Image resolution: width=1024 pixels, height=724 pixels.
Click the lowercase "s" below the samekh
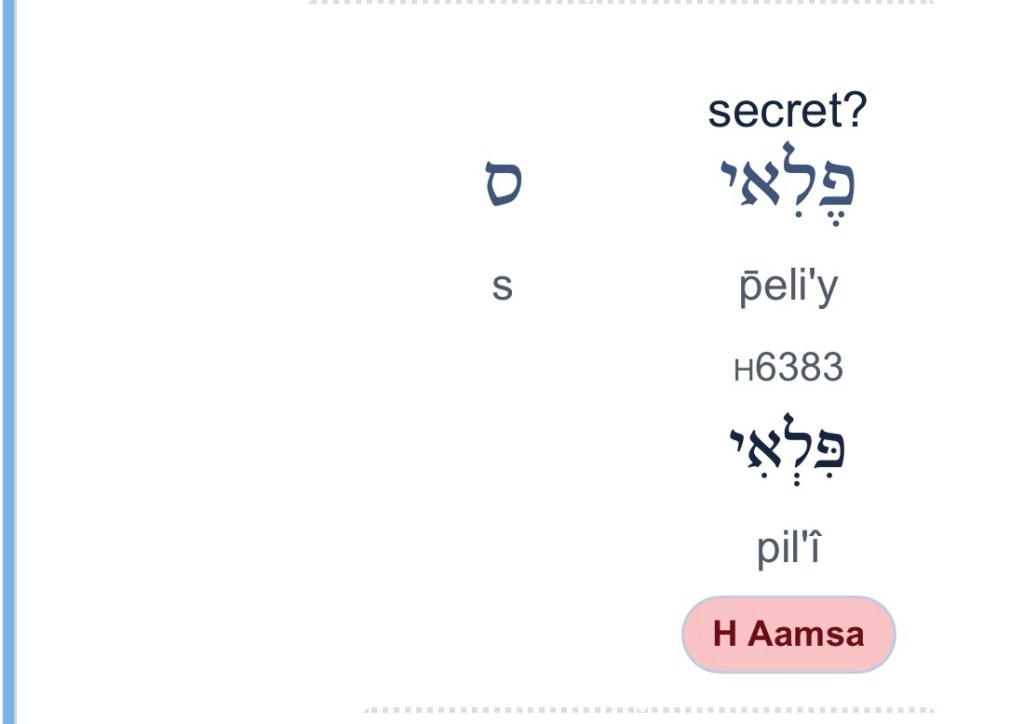502,286
